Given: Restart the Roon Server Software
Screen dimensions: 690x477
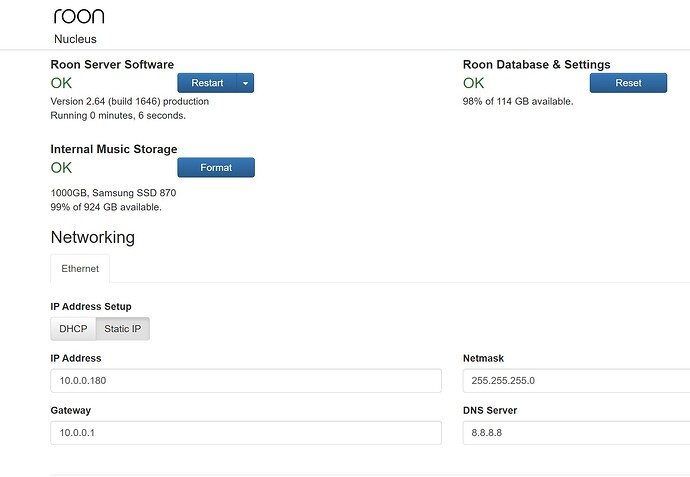Looking at the screenshot, I should click(x=207, y=83).
